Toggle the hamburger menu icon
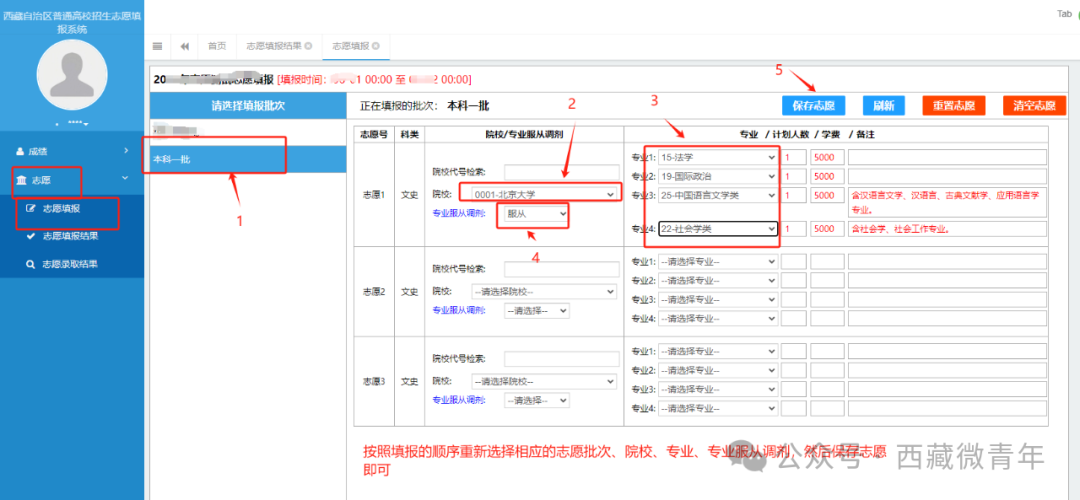1080x500 pixels. (x=158, y=46)
